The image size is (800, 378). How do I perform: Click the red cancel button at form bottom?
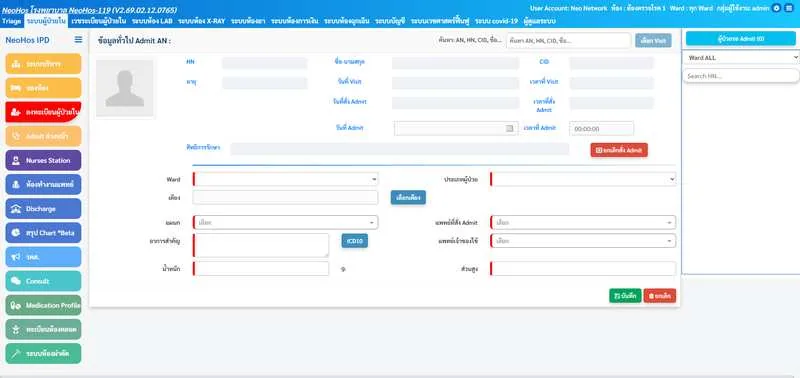click(x=660, y=296)
